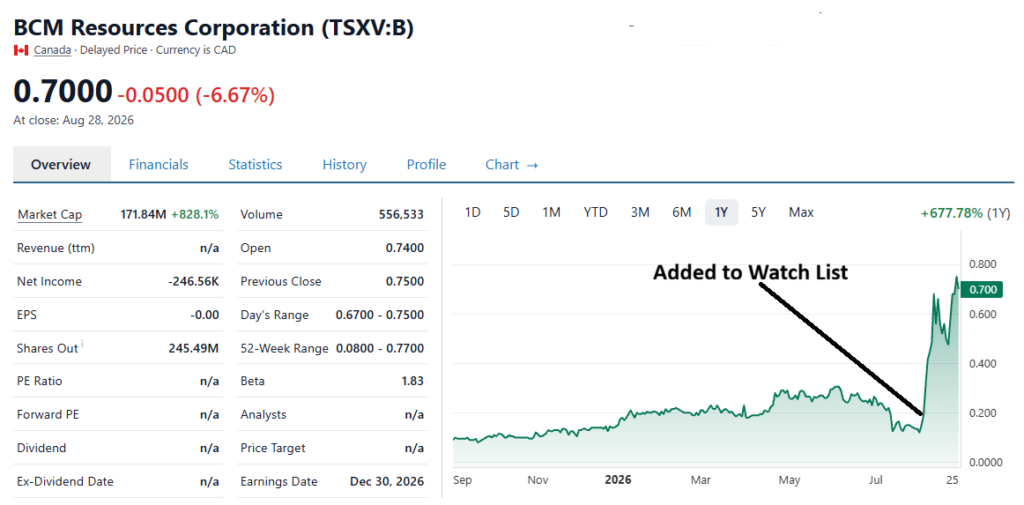Click the BCM Resources Corporation title

[214, 28]
